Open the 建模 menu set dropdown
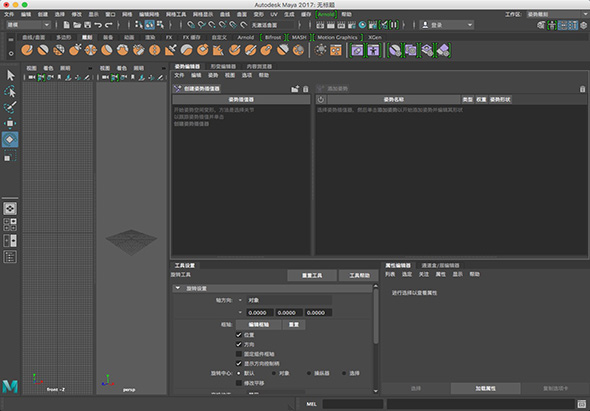This screenshot has width=590, height=411. click(x=28, y=25)
